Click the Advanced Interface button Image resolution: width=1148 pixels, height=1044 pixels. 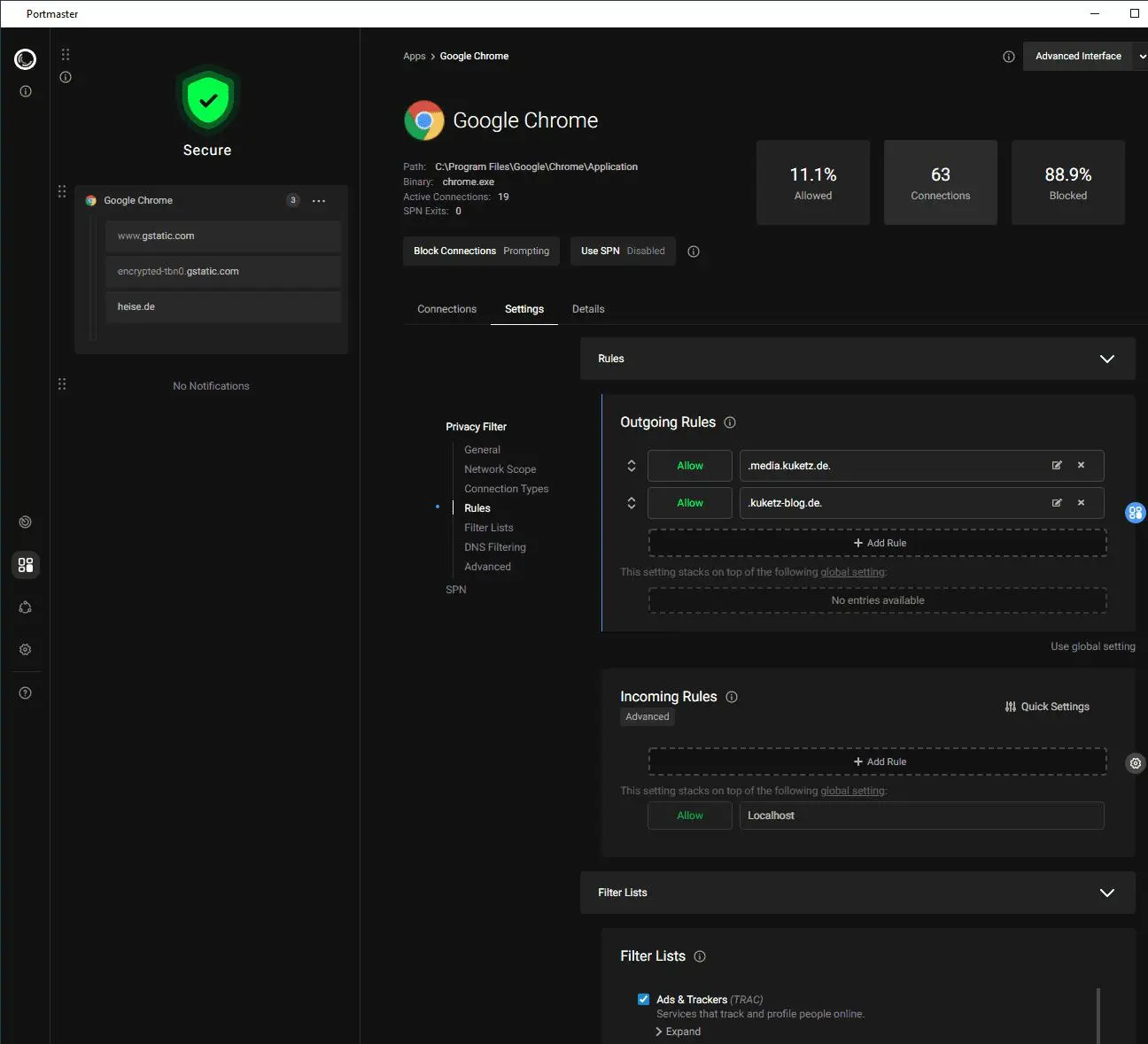(x=1078, y=57)
